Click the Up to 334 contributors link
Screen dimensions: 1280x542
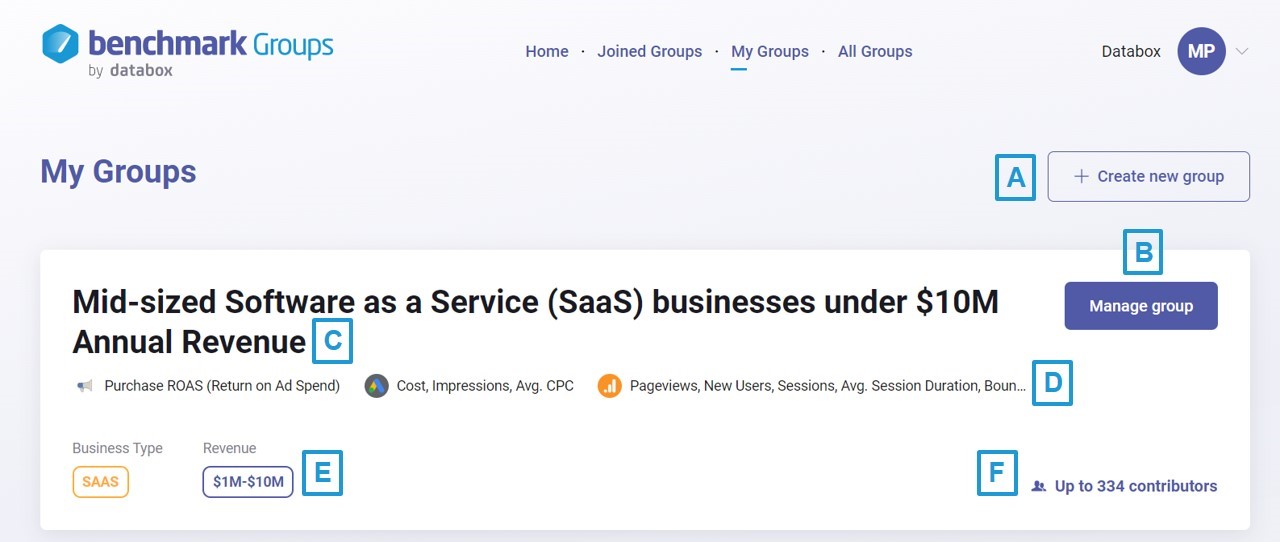(1135, 487)
